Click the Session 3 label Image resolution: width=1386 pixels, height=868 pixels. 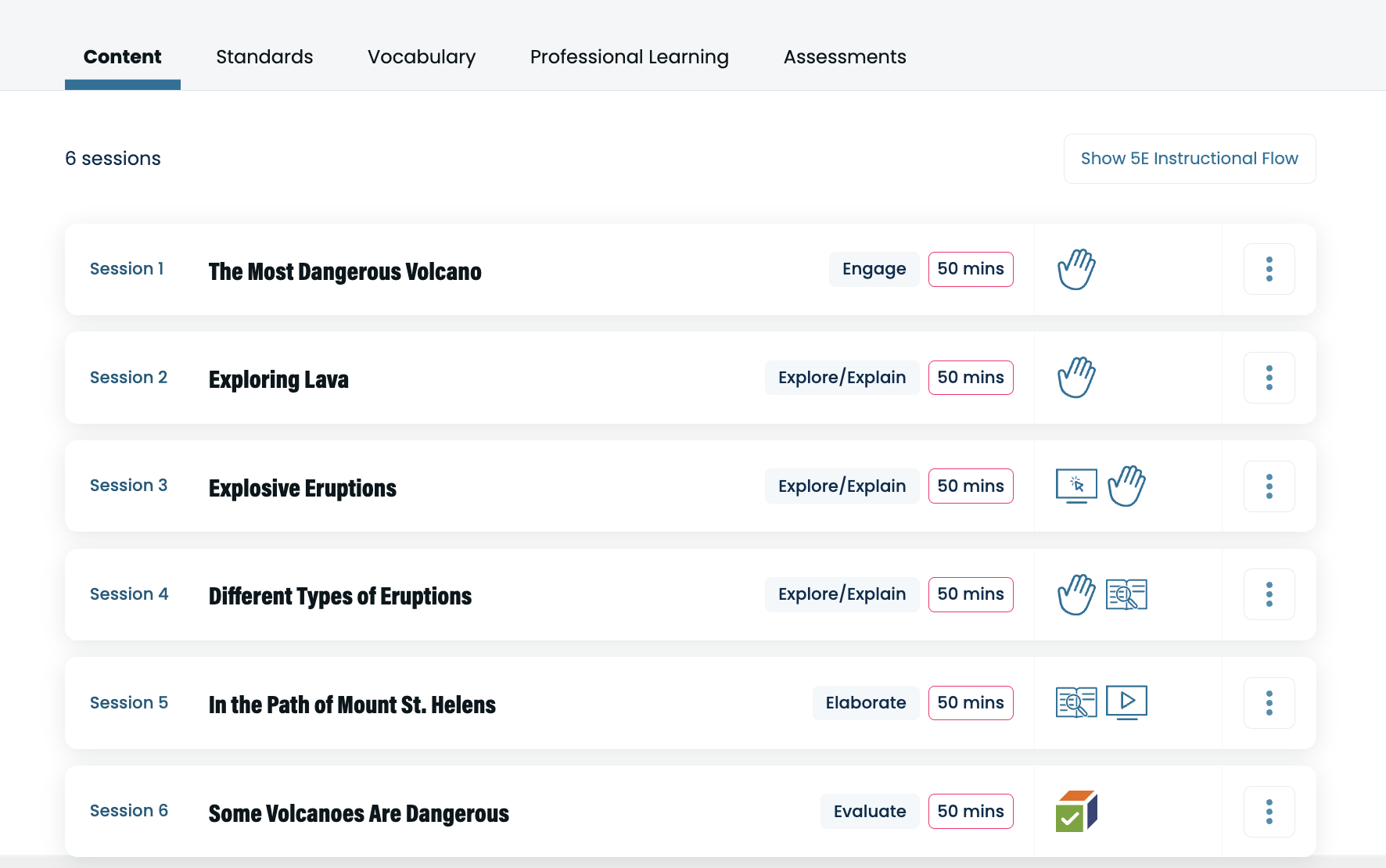[x=128, y=486]
